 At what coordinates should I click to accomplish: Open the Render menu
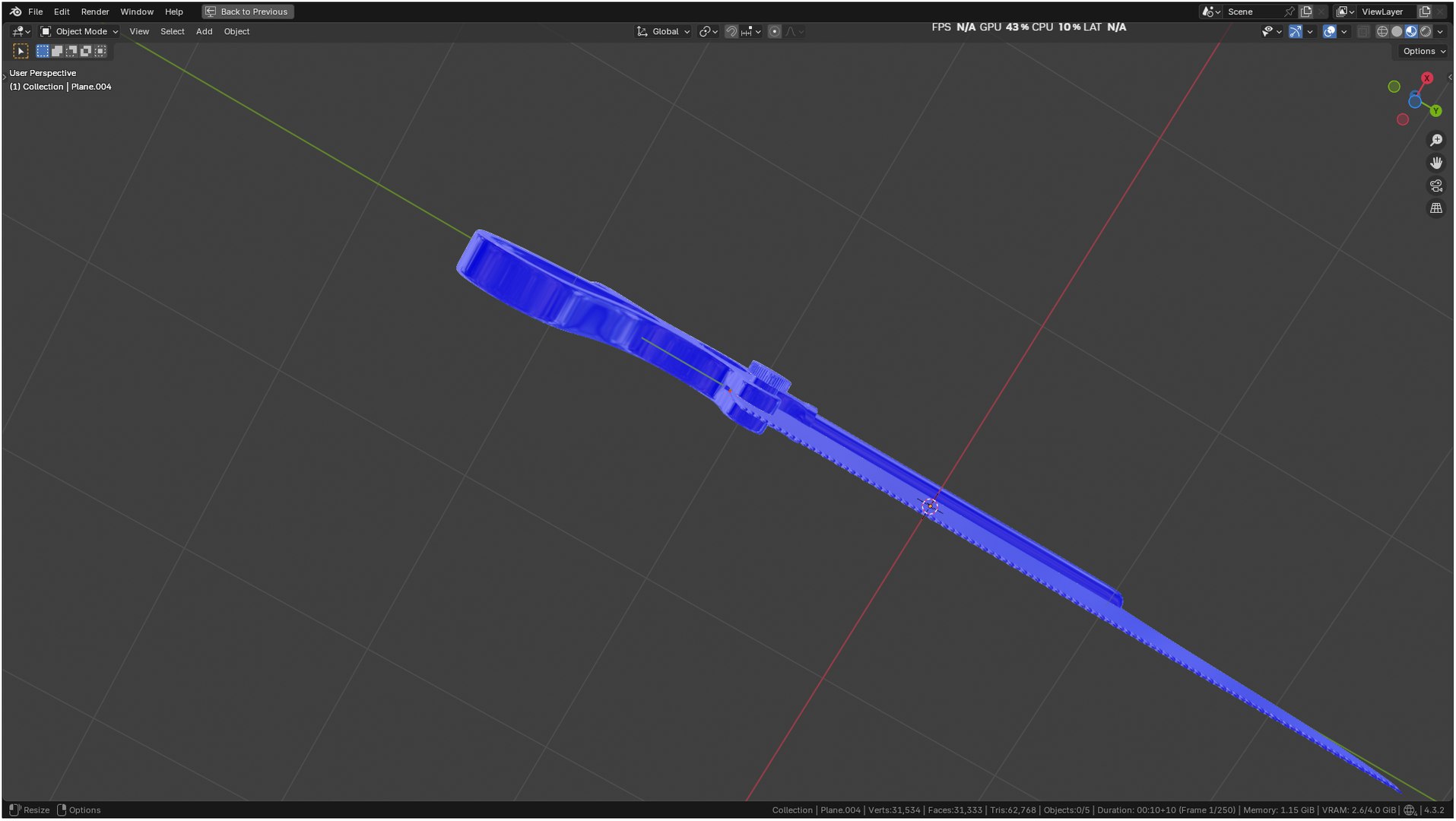click(95, 11)
